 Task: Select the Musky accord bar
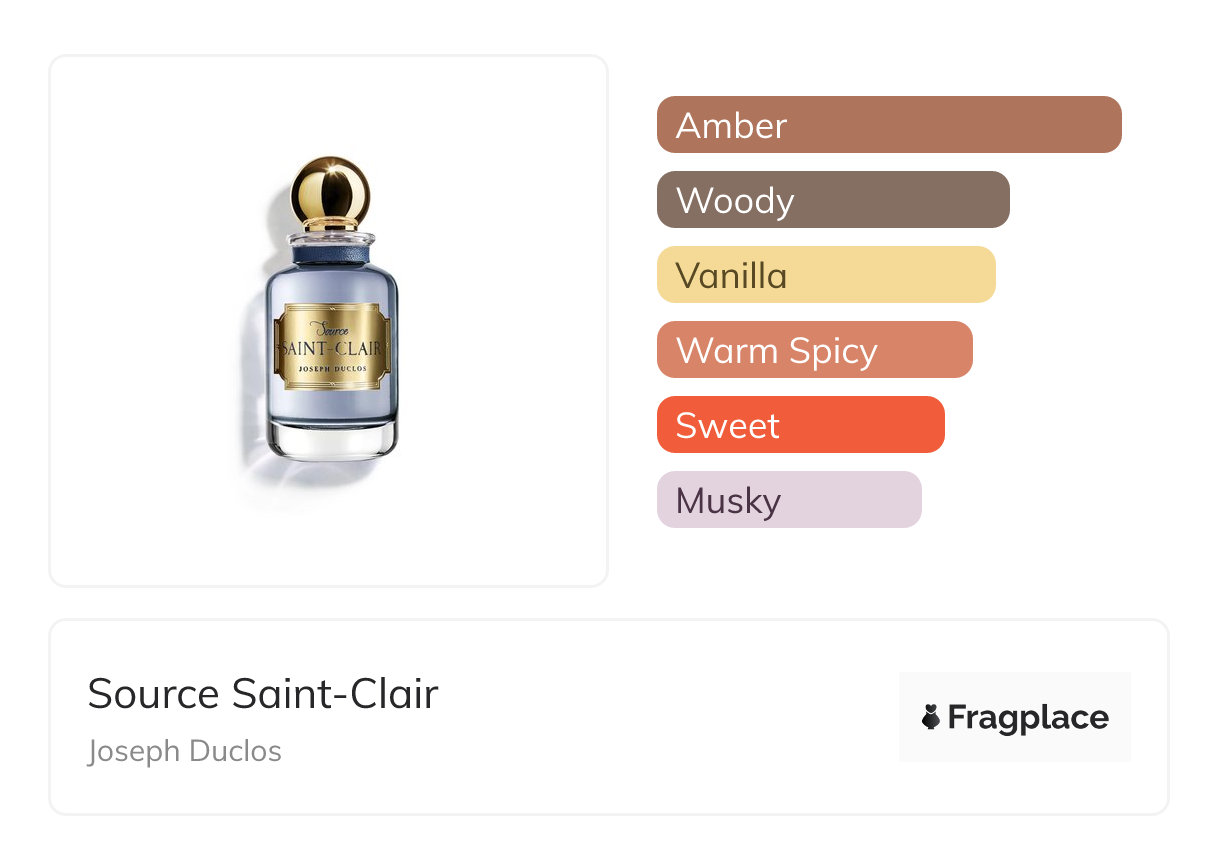click(789, 500)
